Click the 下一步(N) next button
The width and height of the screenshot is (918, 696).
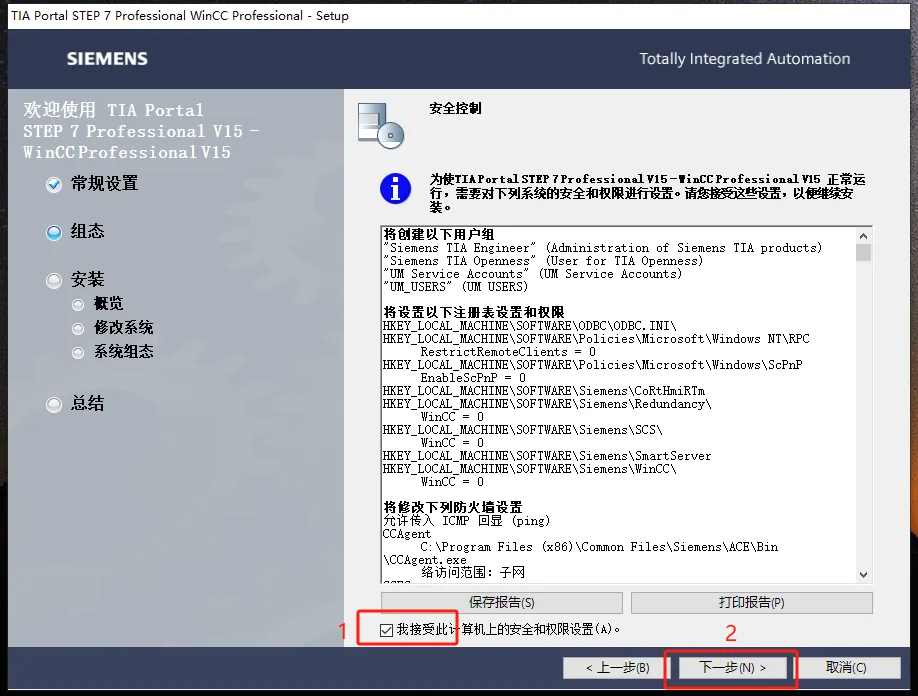coord(732,668)
